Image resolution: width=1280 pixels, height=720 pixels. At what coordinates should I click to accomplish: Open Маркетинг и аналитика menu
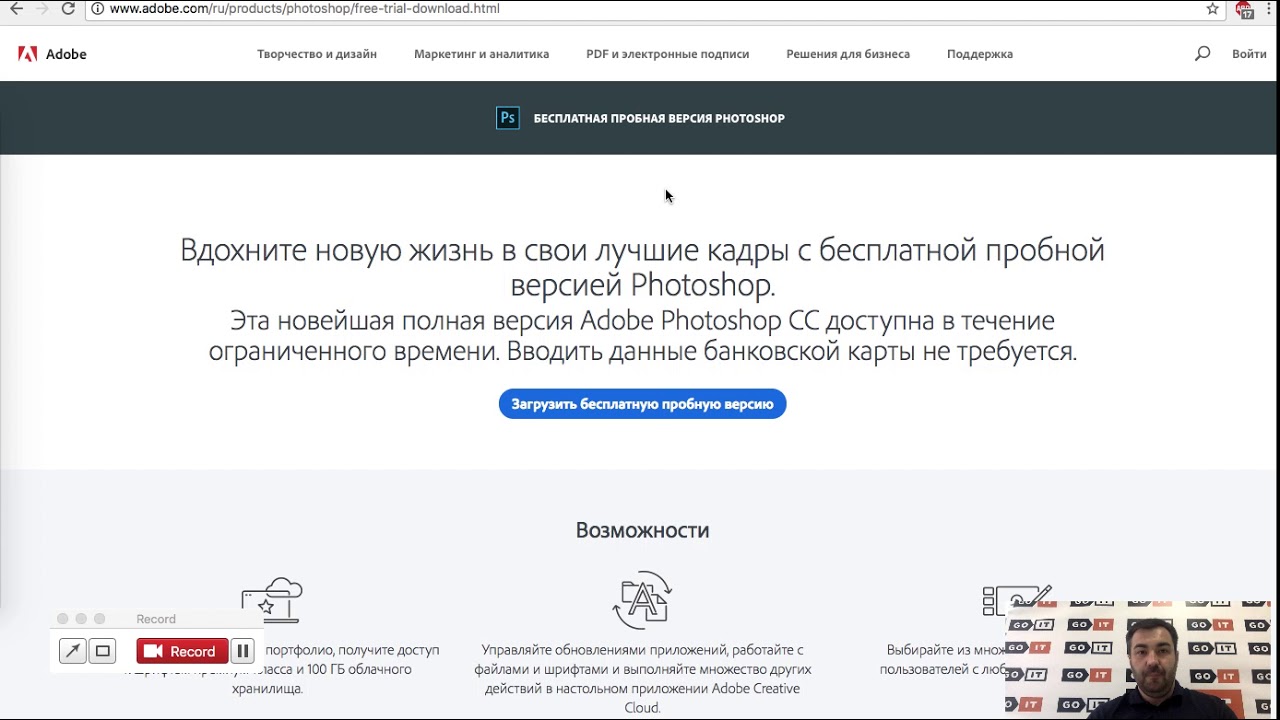481,54
